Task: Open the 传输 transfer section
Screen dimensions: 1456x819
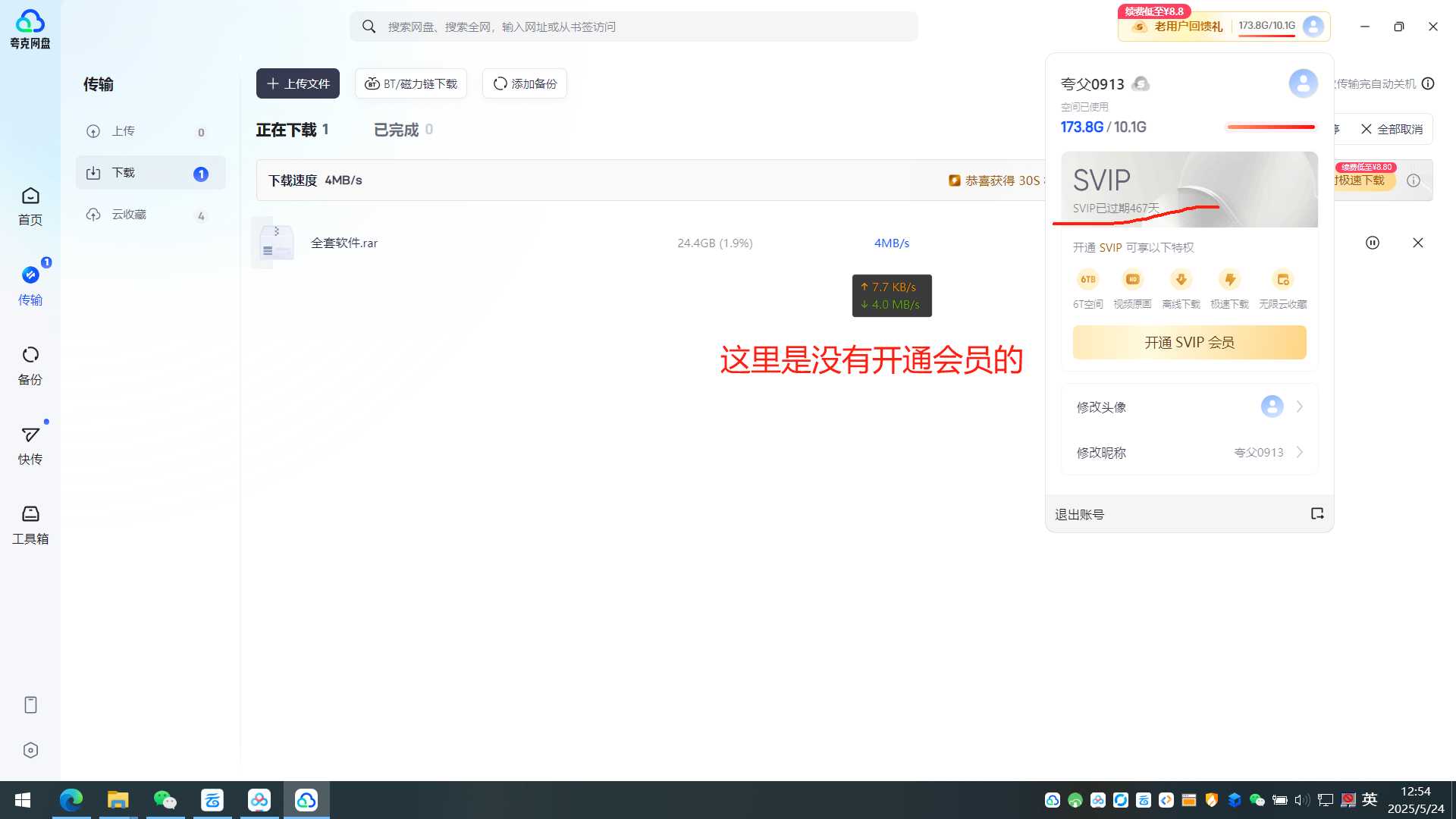Action: coord(30,286)
